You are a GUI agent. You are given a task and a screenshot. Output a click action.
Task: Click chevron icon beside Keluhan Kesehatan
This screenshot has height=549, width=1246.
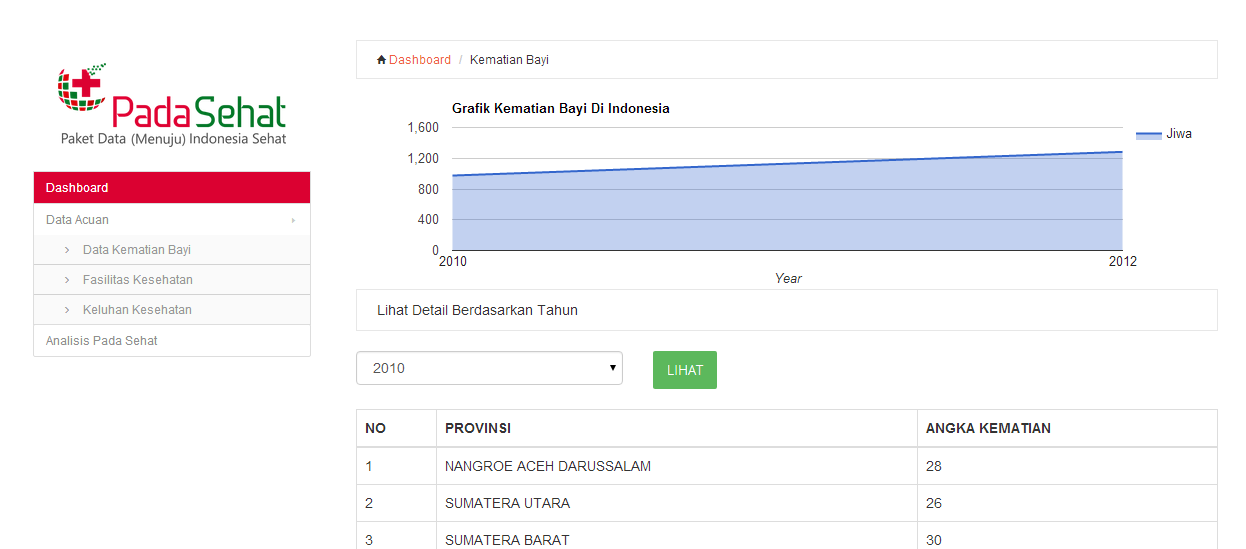pos(67,310)
